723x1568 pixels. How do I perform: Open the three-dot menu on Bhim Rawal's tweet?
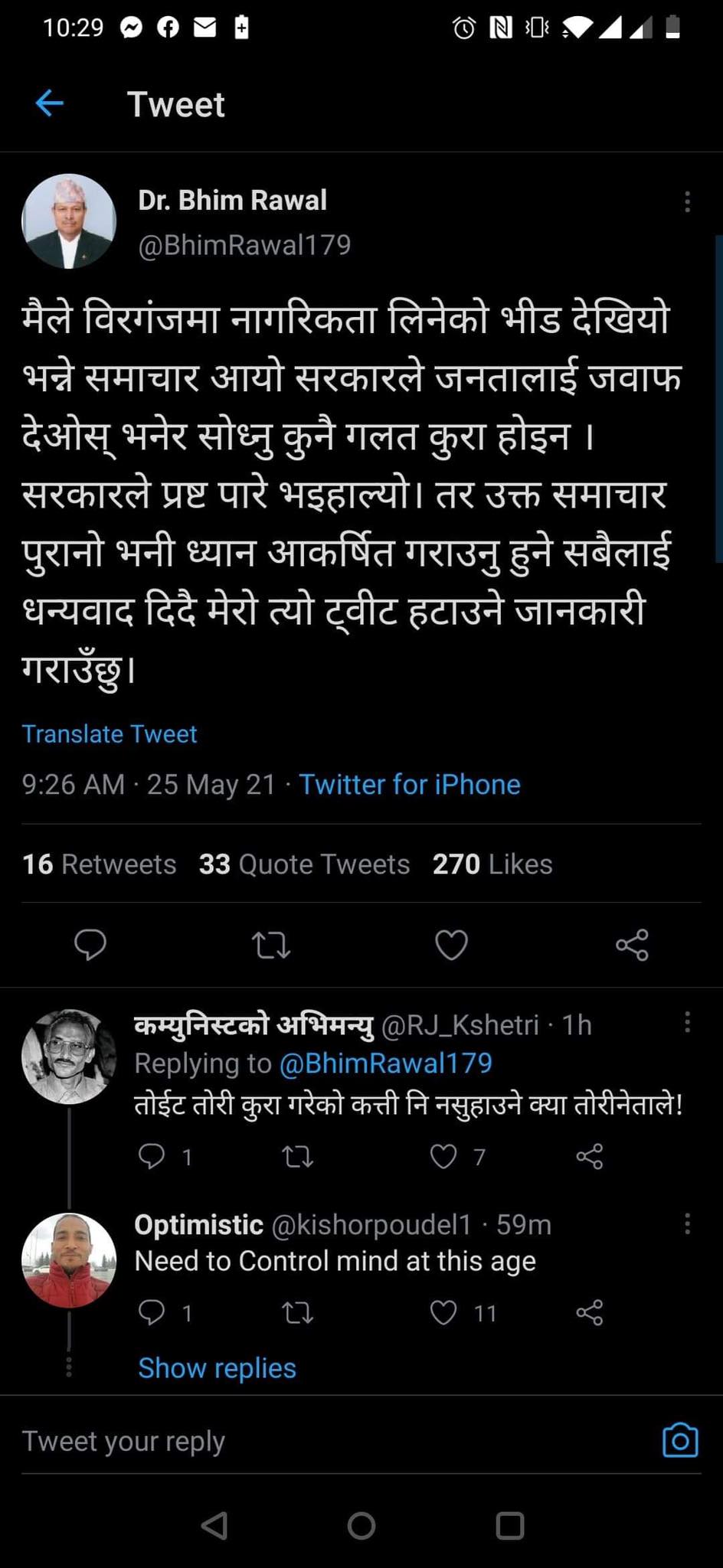(x=687, y=201)
